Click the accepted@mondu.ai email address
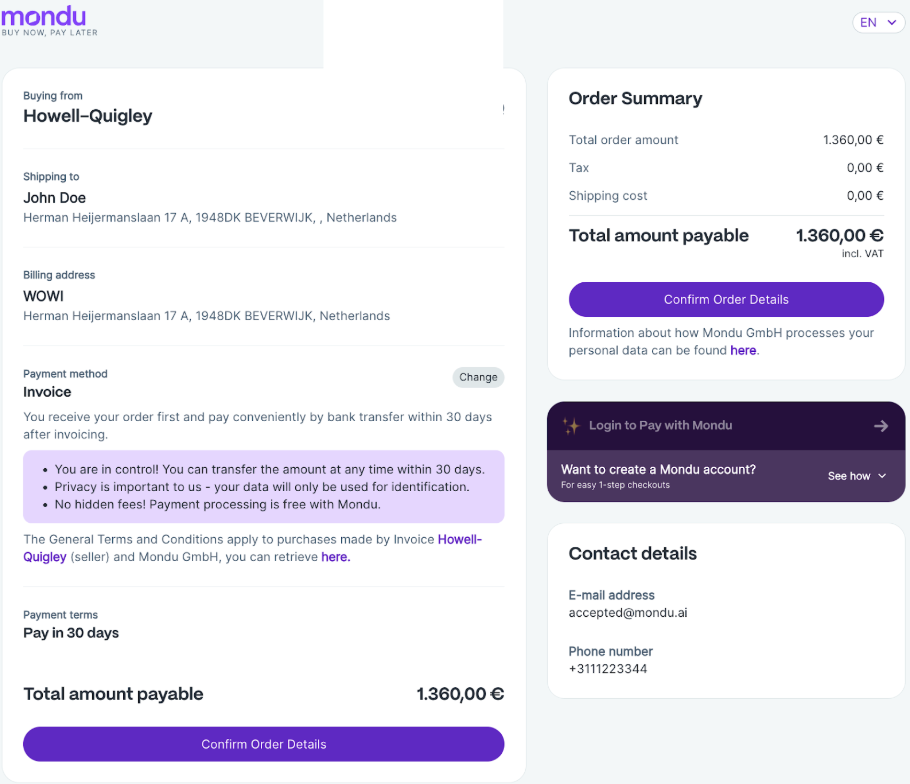 tap(628, 613)
